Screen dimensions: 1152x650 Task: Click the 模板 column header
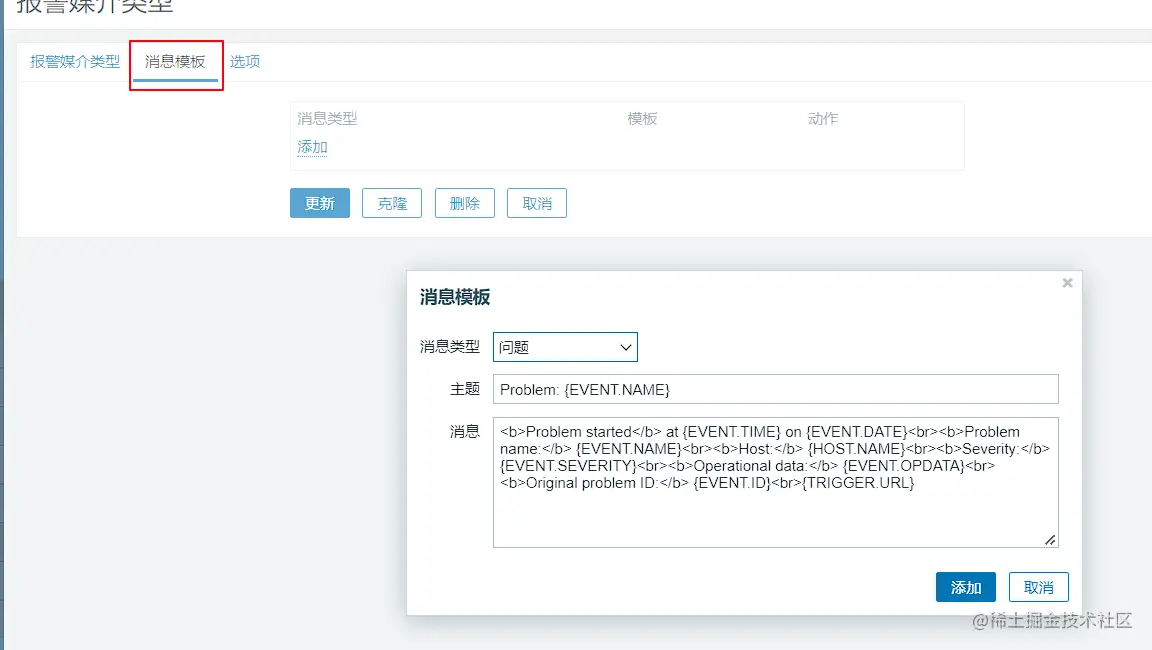pyautogui.click(x=642, y=118)
